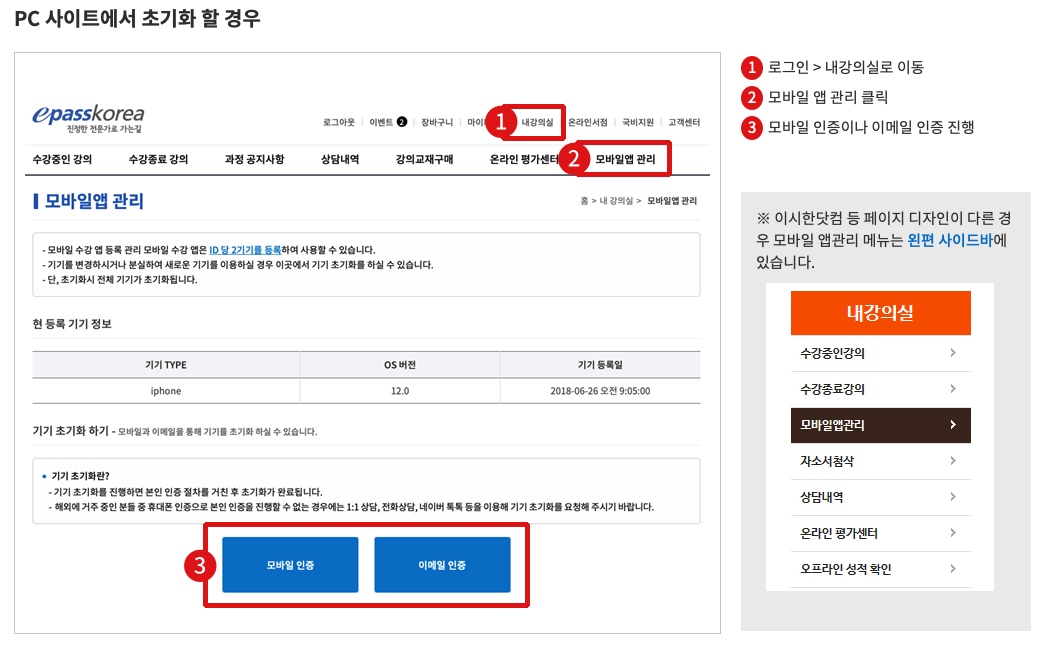This screenshot has width=1050, height=646.
Task: Click the chevron beside sidebar 온라인 평가센터
Action: click(x=953, y=533)
